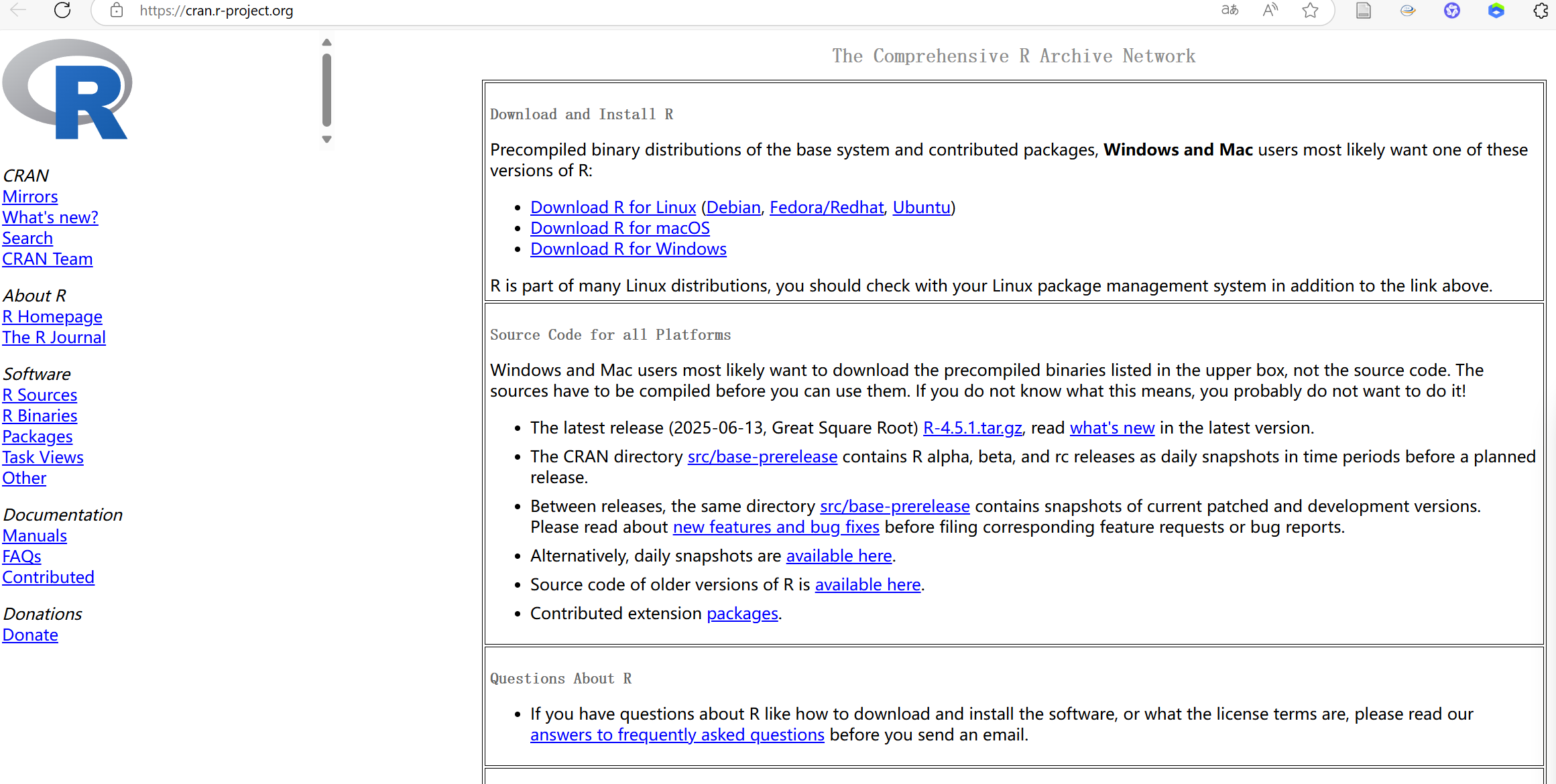
Task: Open the contributed extension packages link
Action: [743, 613]
